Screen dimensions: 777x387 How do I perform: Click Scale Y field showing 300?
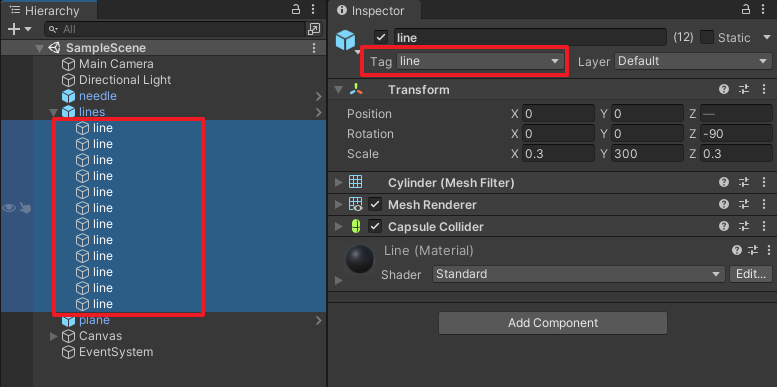click(647, 154)
